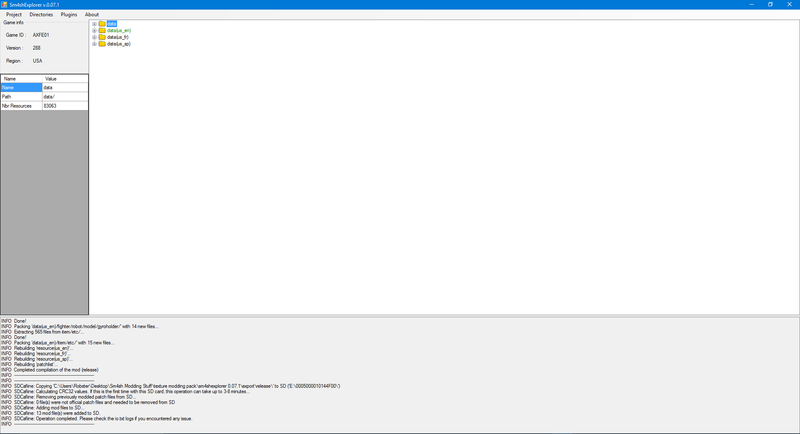Expand the data tree node
This screenshot has height=434, width=800.
point(94,24)
